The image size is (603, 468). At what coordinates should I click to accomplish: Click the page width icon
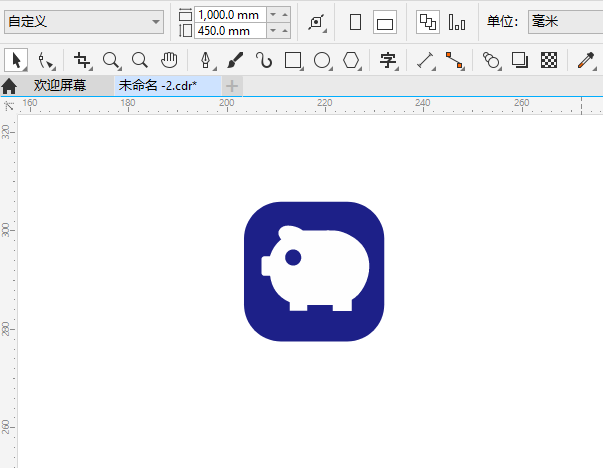(185, 15)
